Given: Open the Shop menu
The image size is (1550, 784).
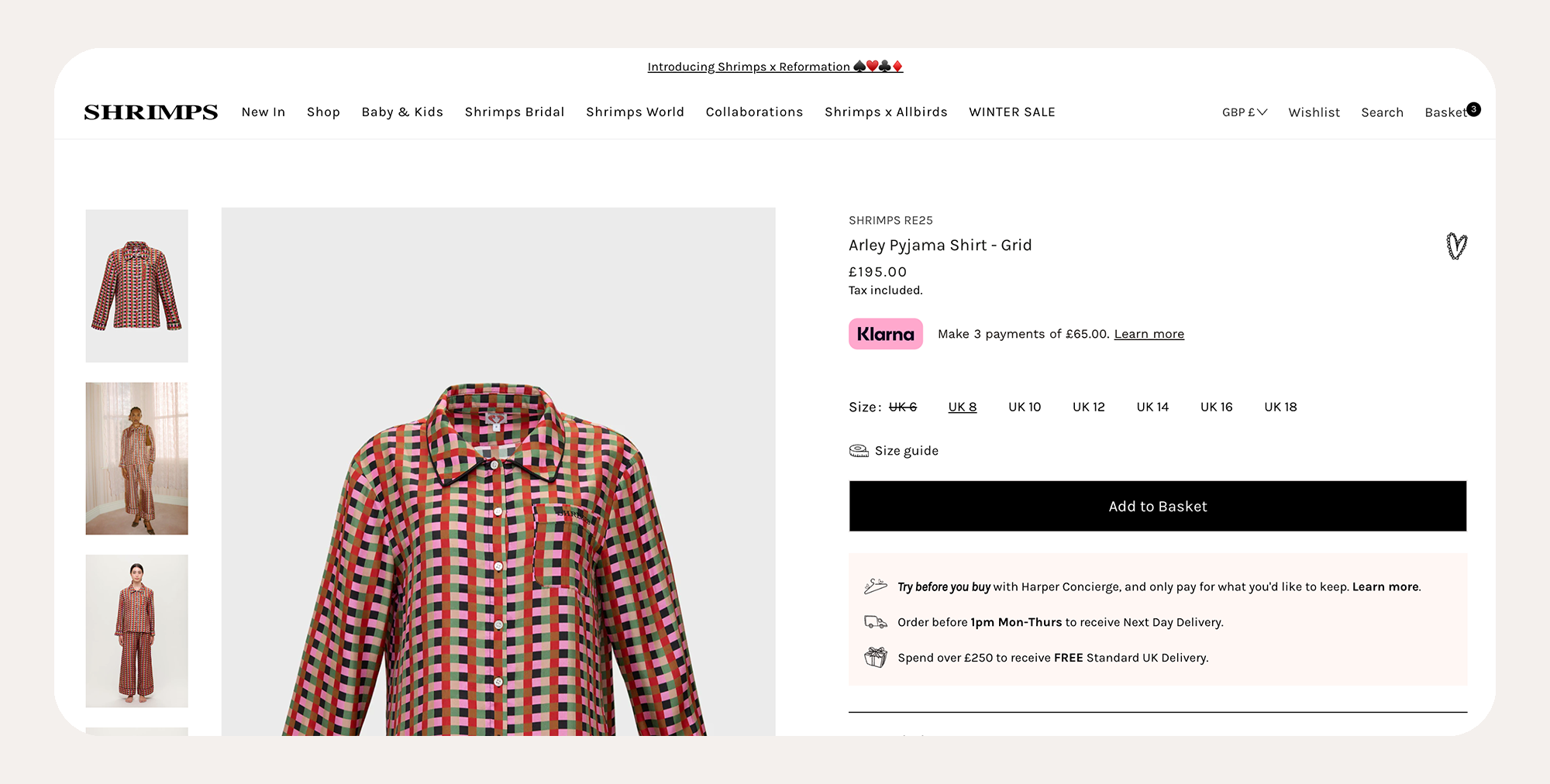Looking at the screenshot, I should pos(323,112).
